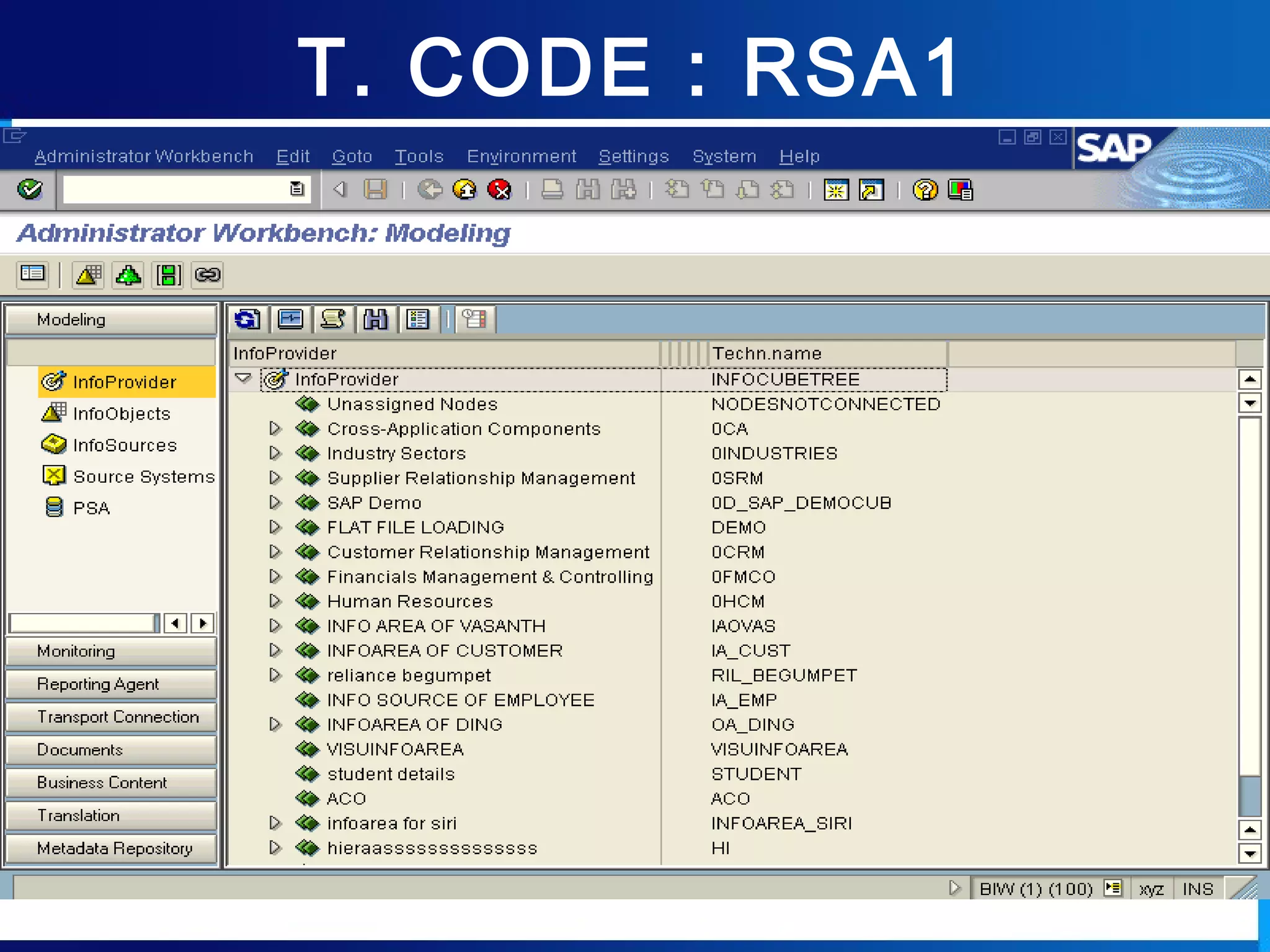Click the Monitoring button

112,651
